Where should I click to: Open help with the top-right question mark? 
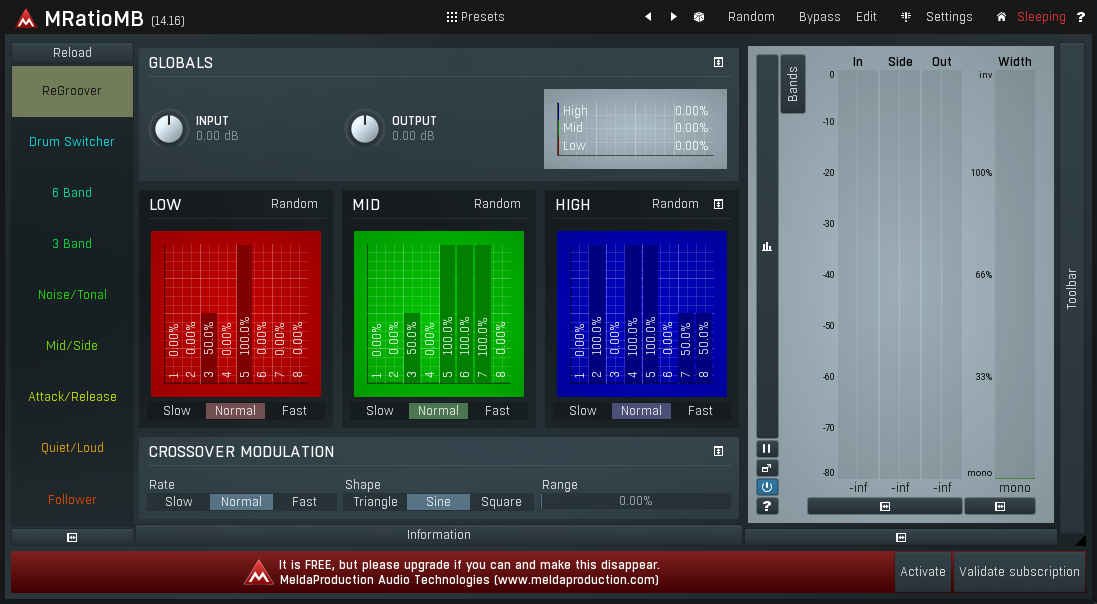(x=1080, y=17)
